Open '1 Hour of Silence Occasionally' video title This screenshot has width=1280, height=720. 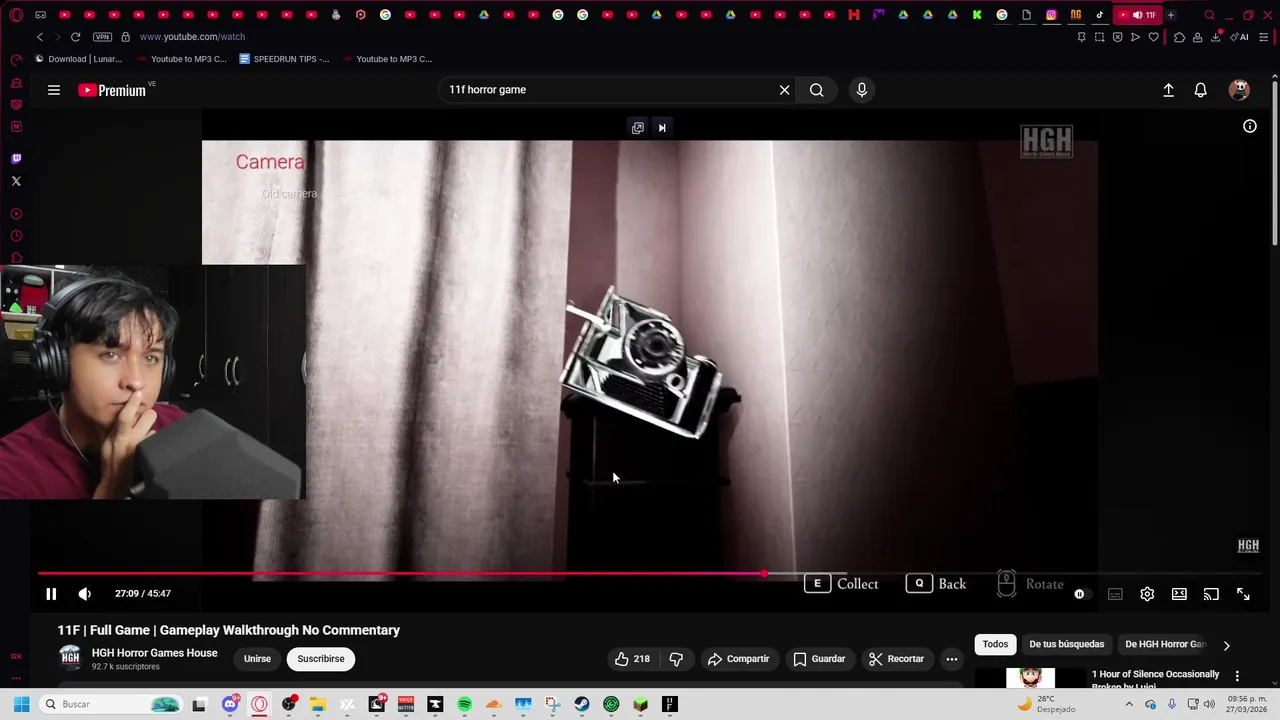(1155, 674)
